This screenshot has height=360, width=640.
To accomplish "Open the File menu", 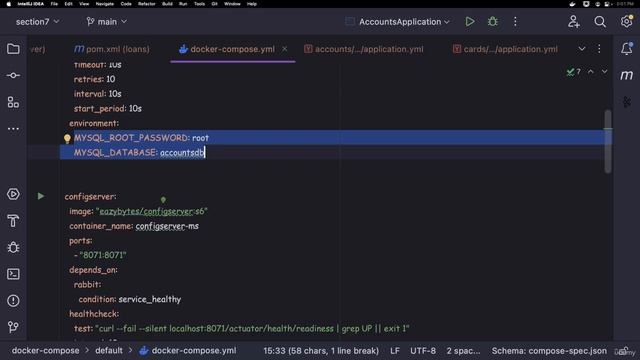I will pos(54,4).
